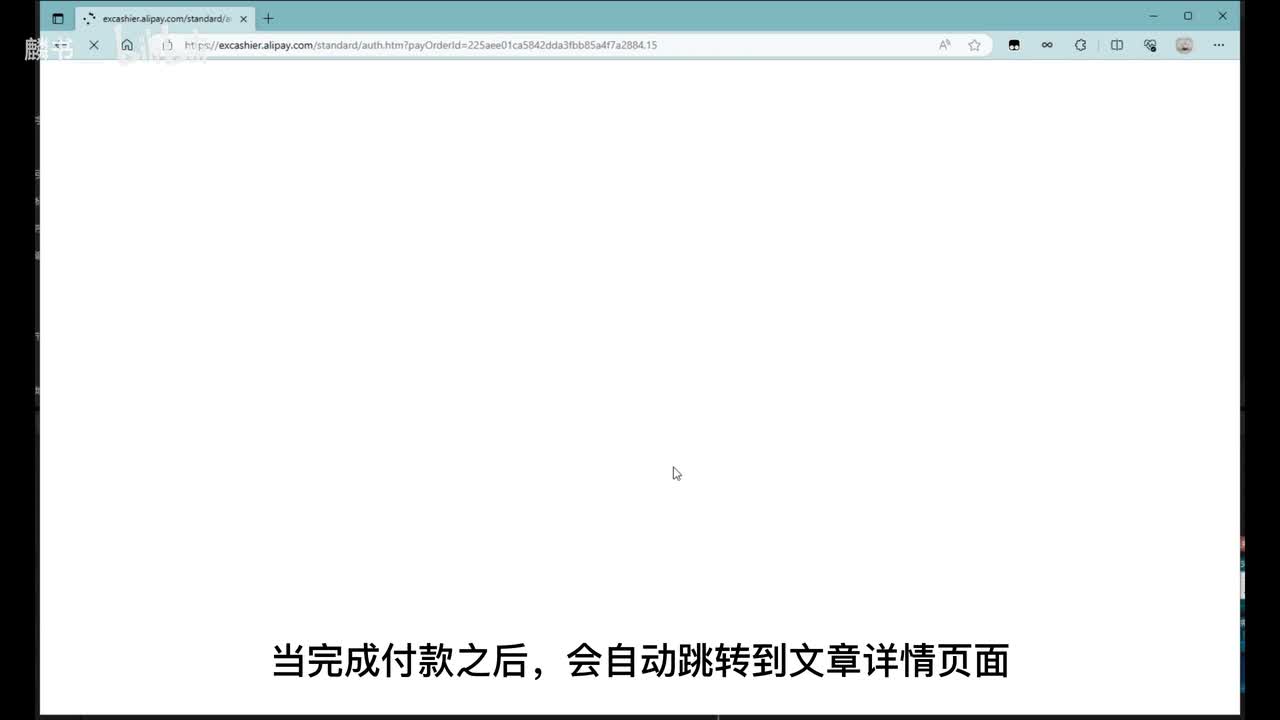
Task: Close the excashier.alipay.com tab
Action: coord(243,18)
